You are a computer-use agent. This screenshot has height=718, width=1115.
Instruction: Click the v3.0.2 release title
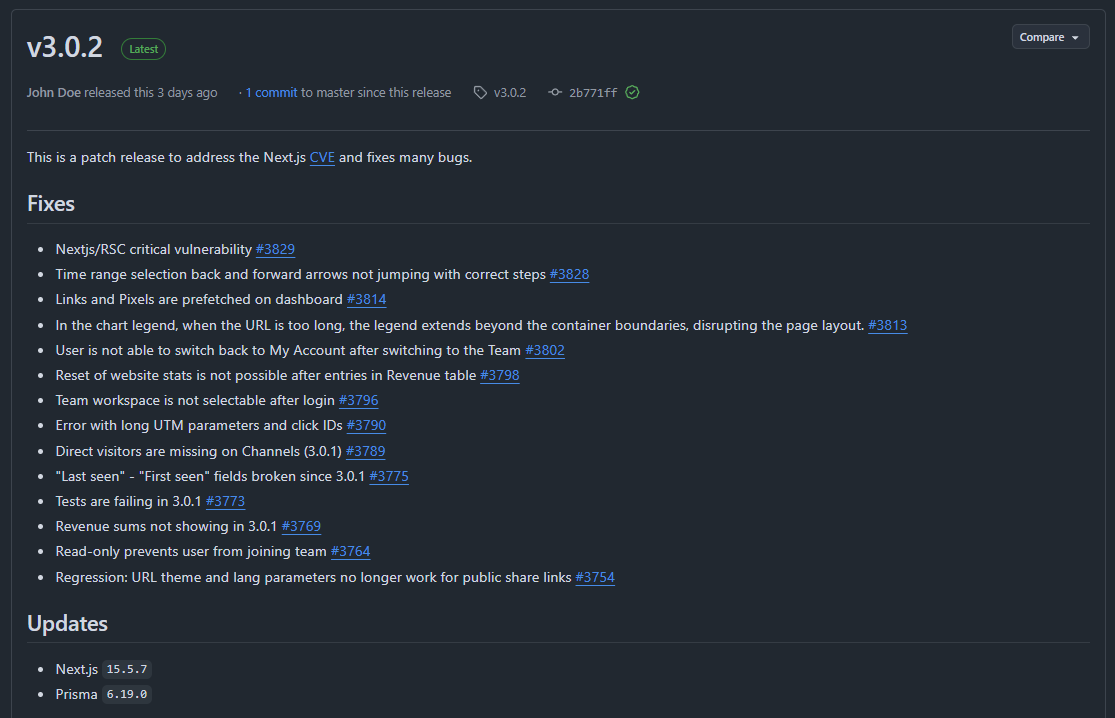pyautogui.click(x=65, y=48)
